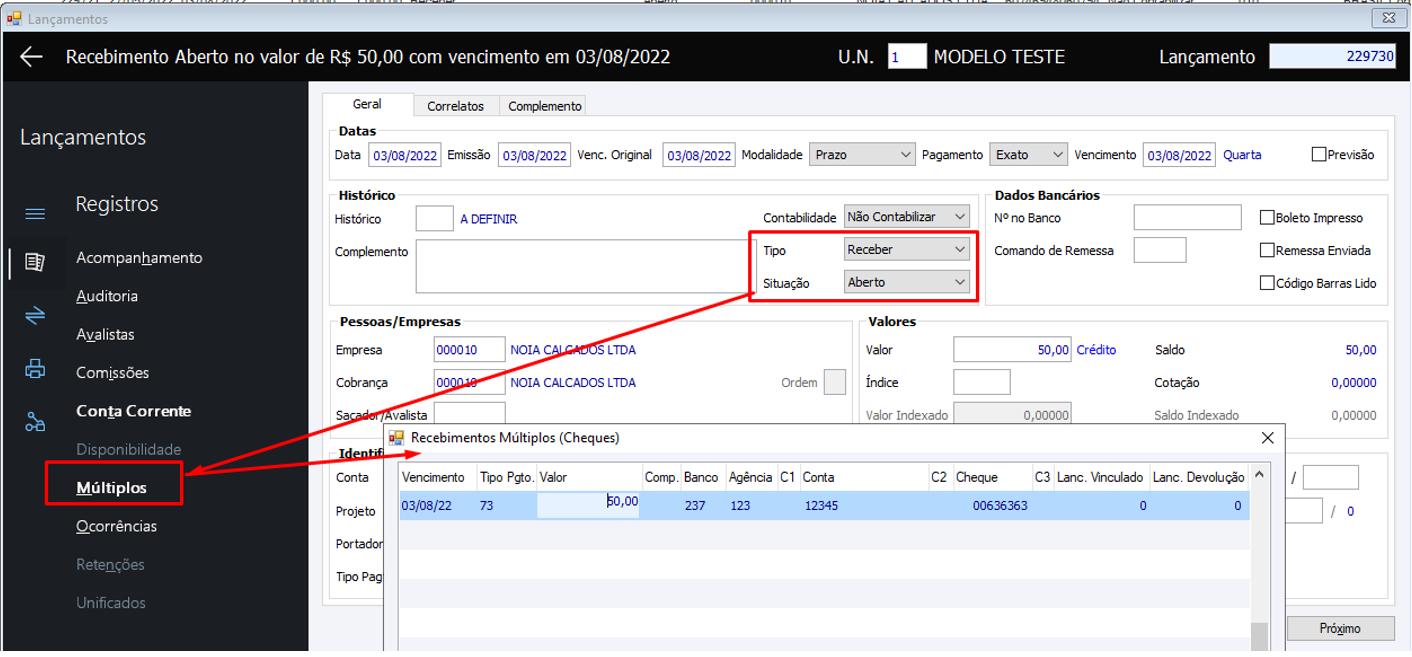This screenshot has width=1412, height=657.
Task: Click the Venc. Original date field
Action: 698,155
